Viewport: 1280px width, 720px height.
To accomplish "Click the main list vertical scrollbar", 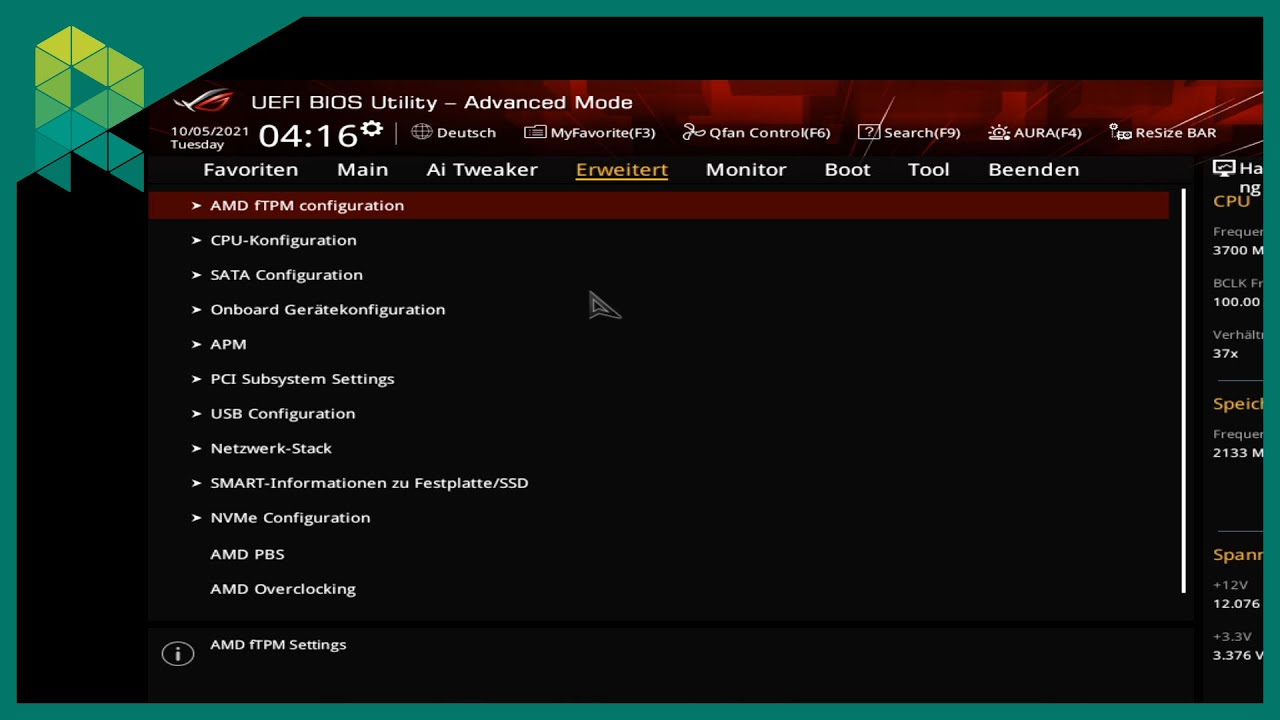I will 1184,391.
